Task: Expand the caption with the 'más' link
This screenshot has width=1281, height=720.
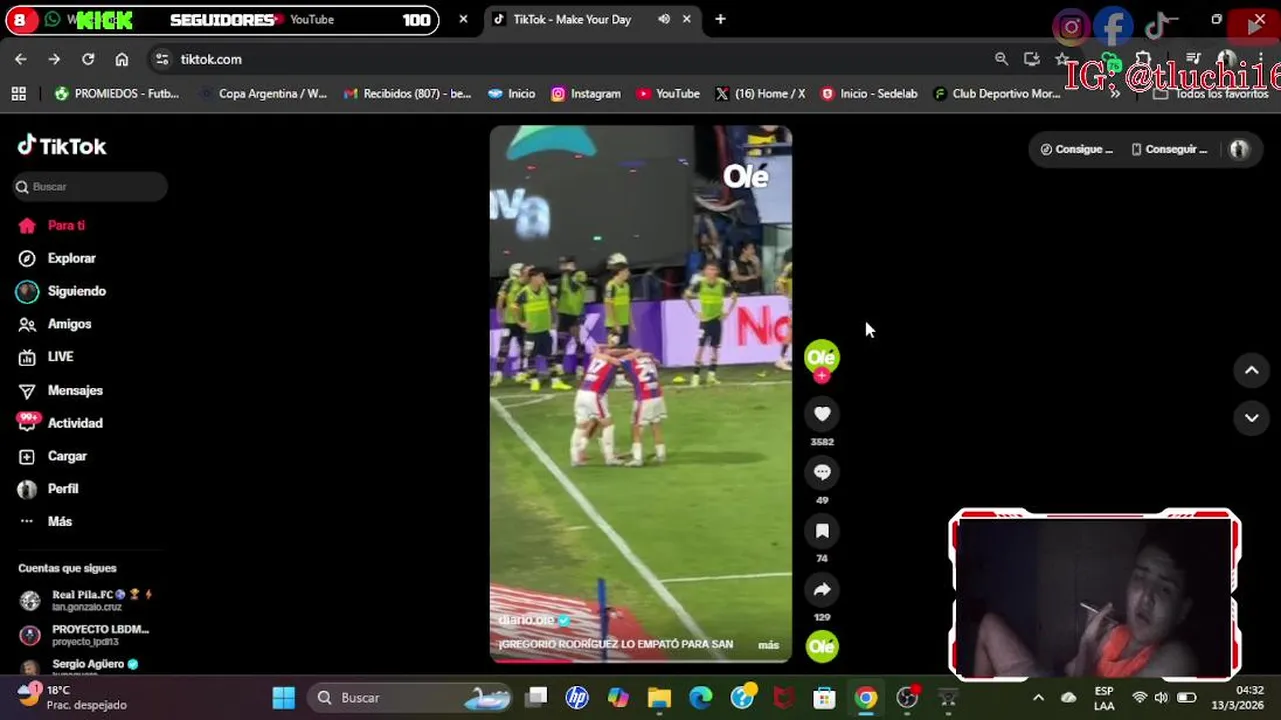Action: (768, 645)
